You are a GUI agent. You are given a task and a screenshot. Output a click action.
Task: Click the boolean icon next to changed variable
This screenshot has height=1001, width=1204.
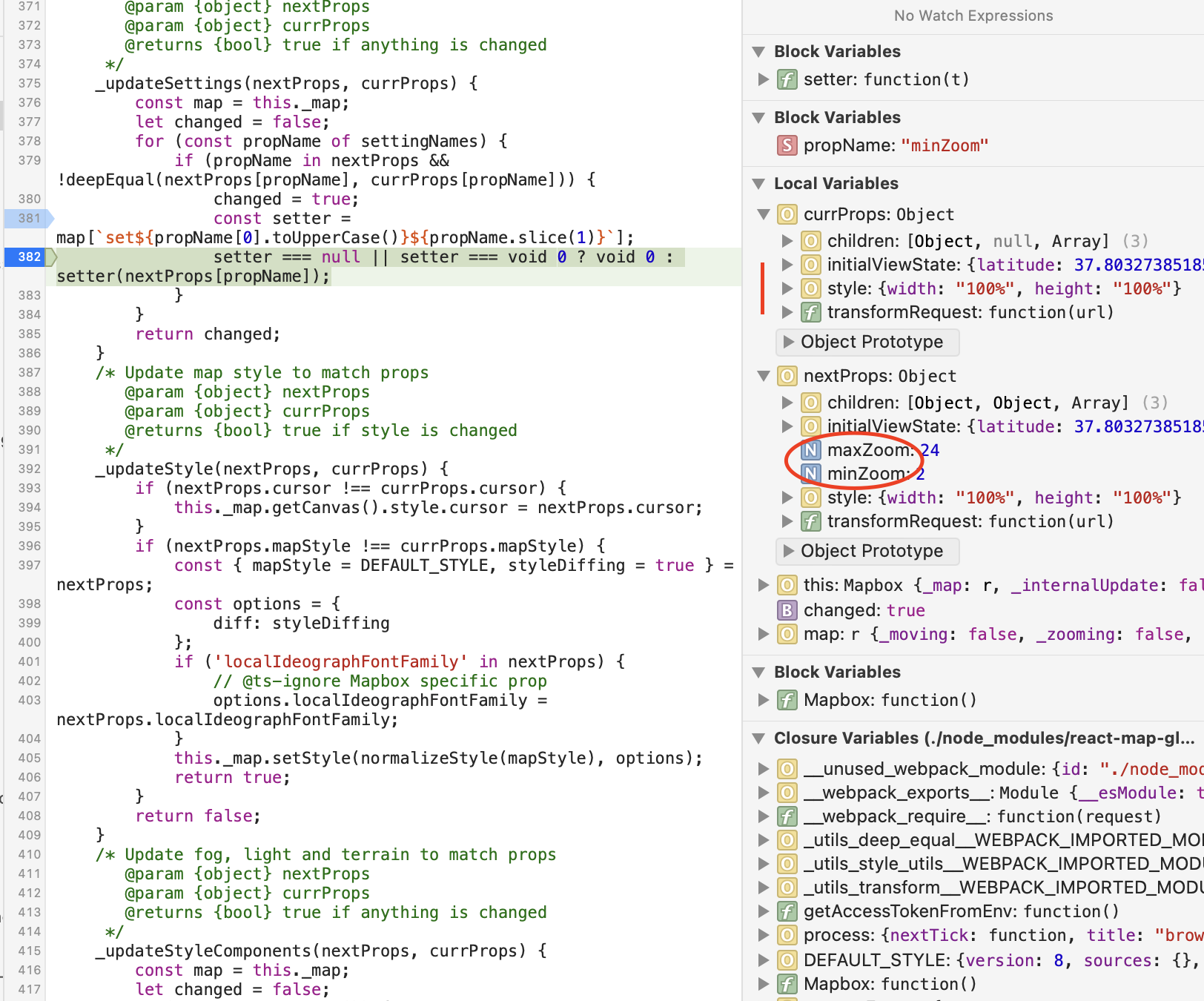coord(787,609)
